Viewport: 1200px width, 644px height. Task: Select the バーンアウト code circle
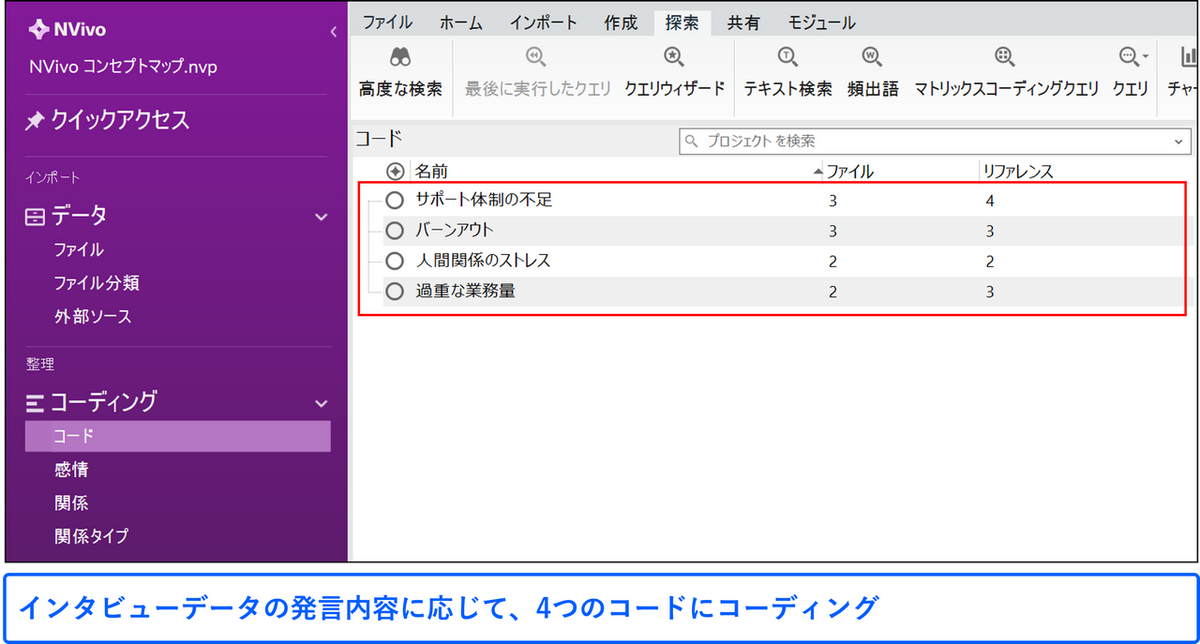[x=394, y=231]
